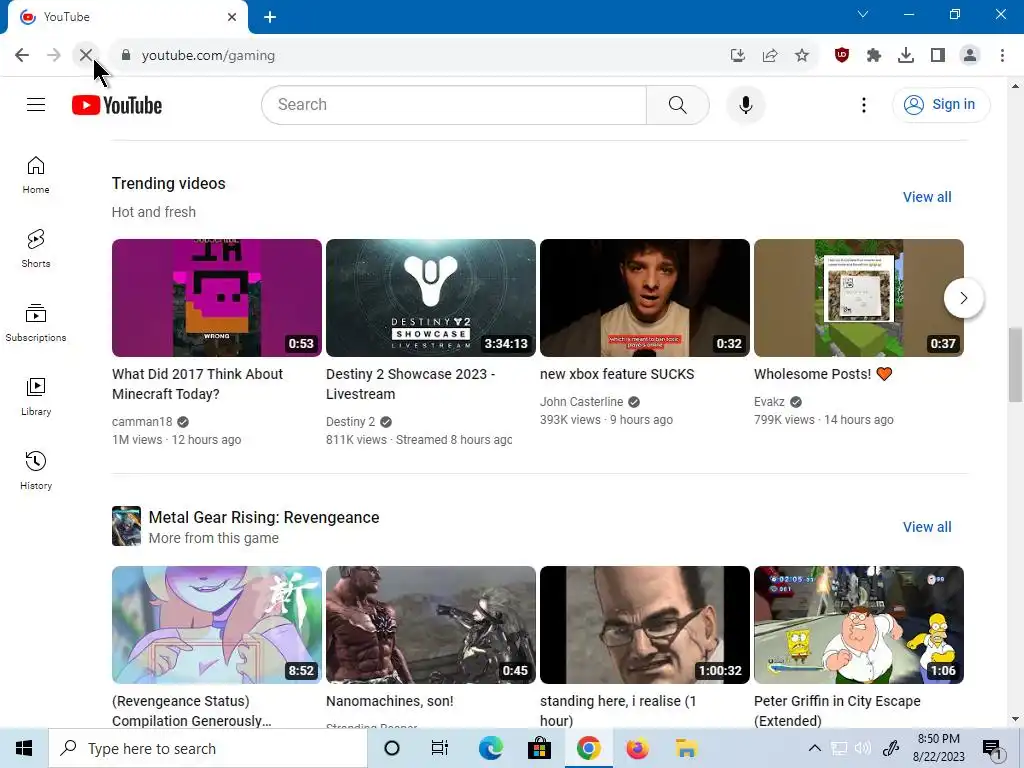
Task: Click 'Destiny 2 Showcase 2023 - Livestream' title
Action: coord(410,384)
